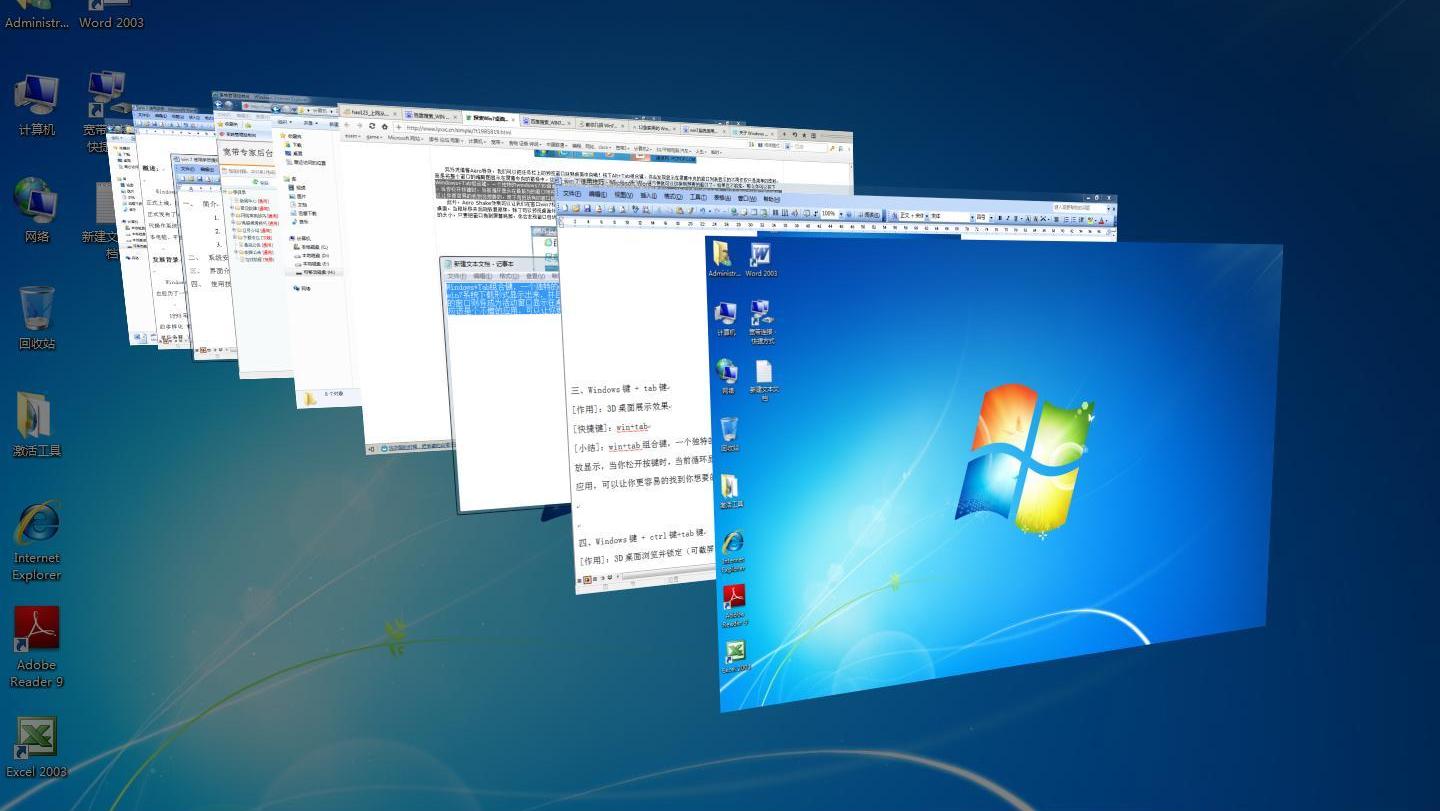The image size is (1440, 811).
Task: Click browser window's home icon
Action: (385, 126)
